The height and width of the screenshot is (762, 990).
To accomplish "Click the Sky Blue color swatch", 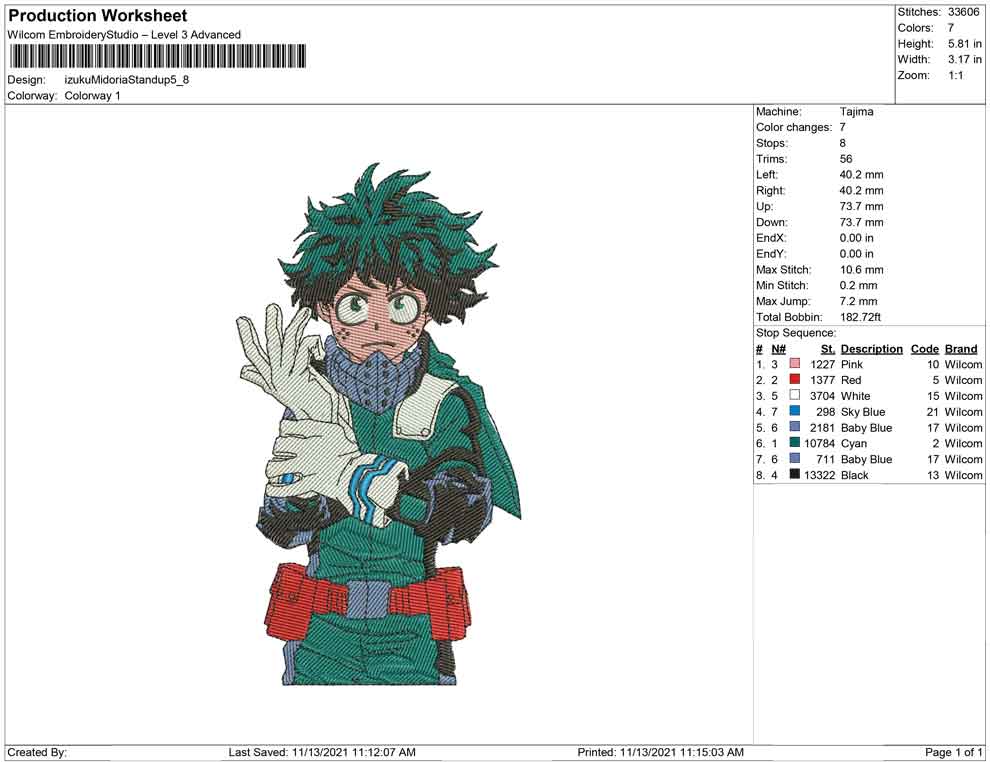I will point(794,411).
